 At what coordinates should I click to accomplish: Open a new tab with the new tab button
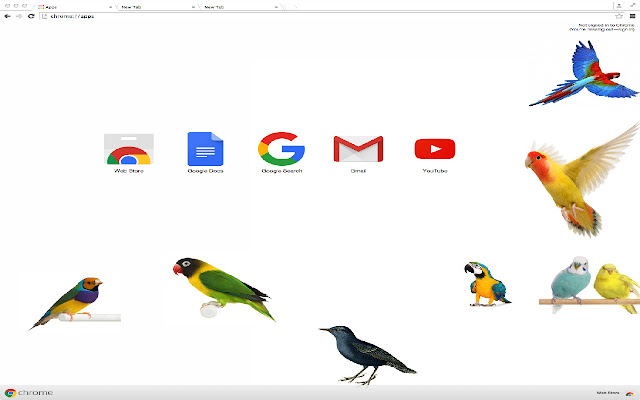point(291,7)
